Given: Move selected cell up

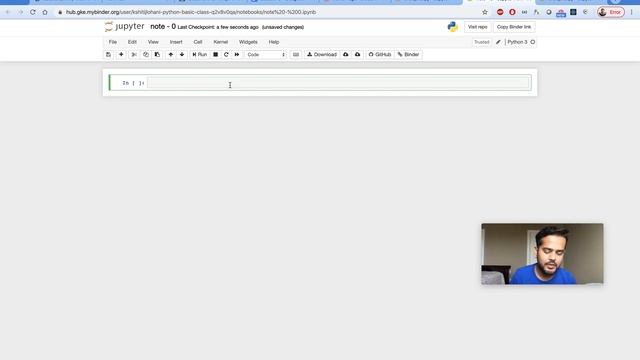Looking at the screenshot, I should tap(171, 54).
